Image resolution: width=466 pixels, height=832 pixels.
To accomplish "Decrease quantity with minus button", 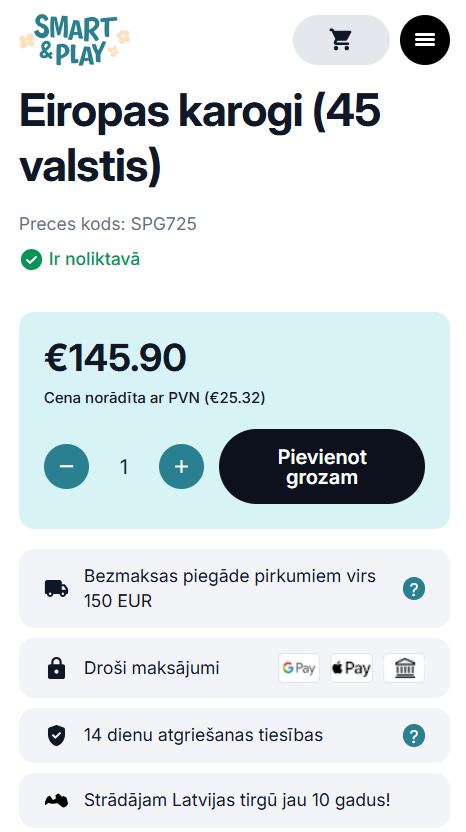I will 66,466.
